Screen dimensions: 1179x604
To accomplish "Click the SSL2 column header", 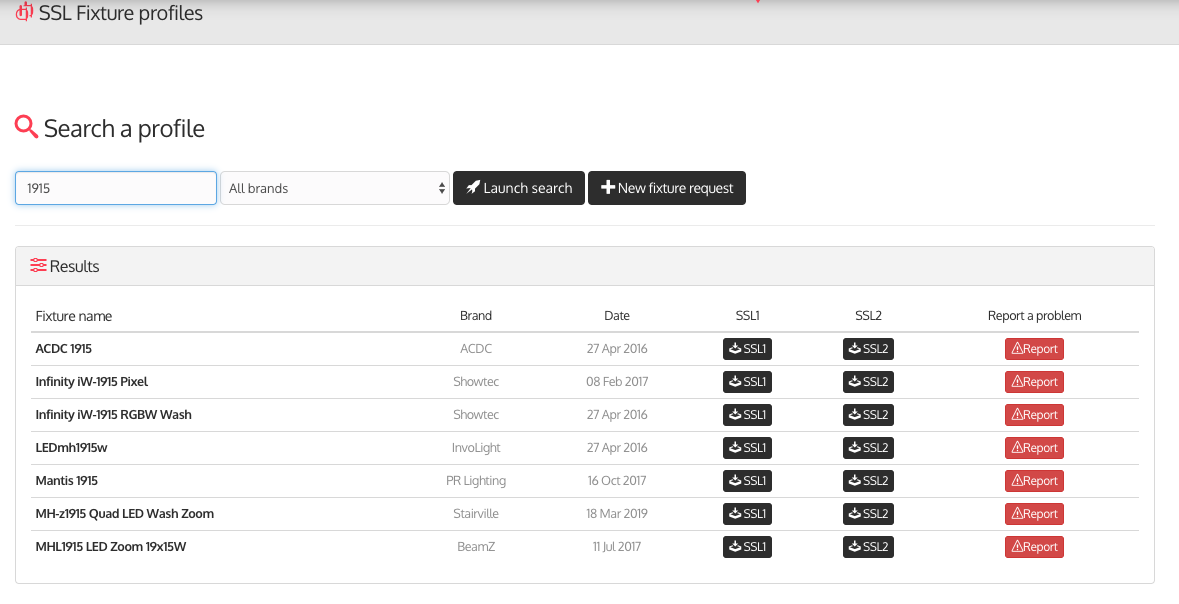I will [x=868, y=316].
